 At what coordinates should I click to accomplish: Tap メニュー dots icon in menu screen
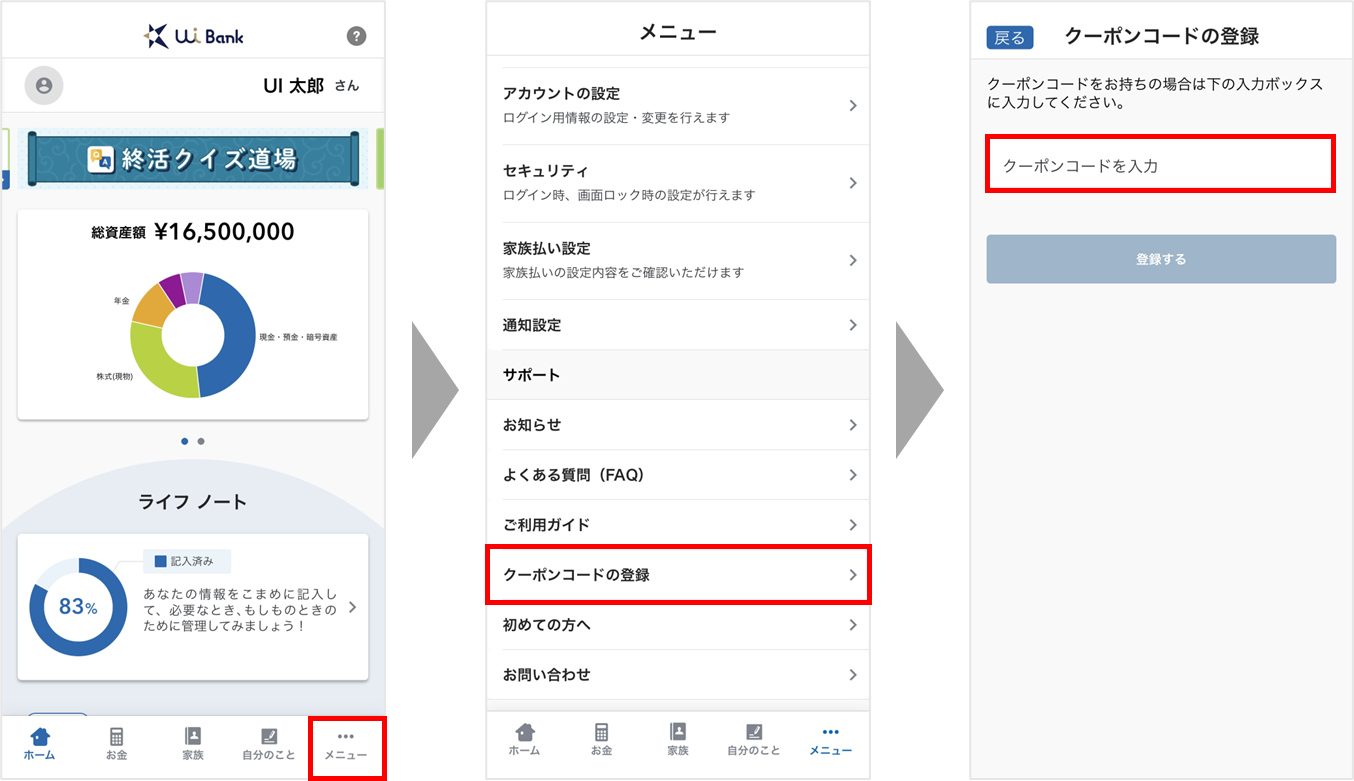831,731
